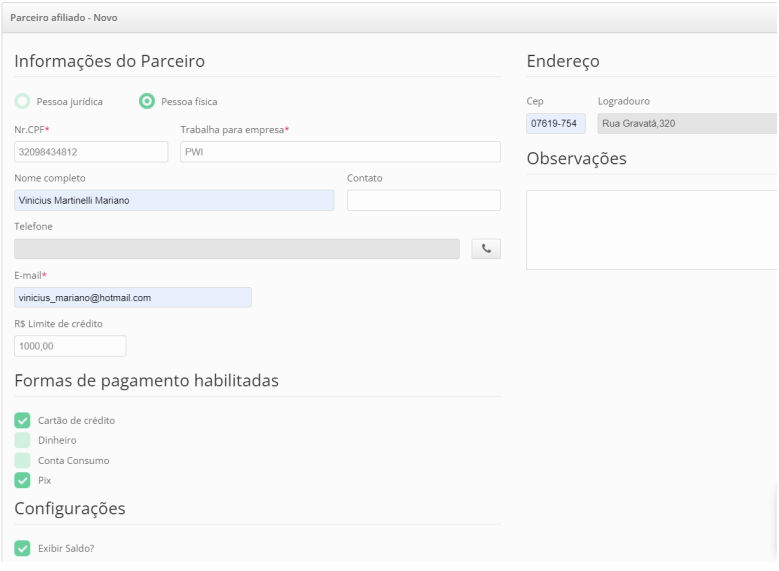Select the Pessoa jurídica radio option
The width and height of the screenshot is (779, 571).
tap(23, 101)
